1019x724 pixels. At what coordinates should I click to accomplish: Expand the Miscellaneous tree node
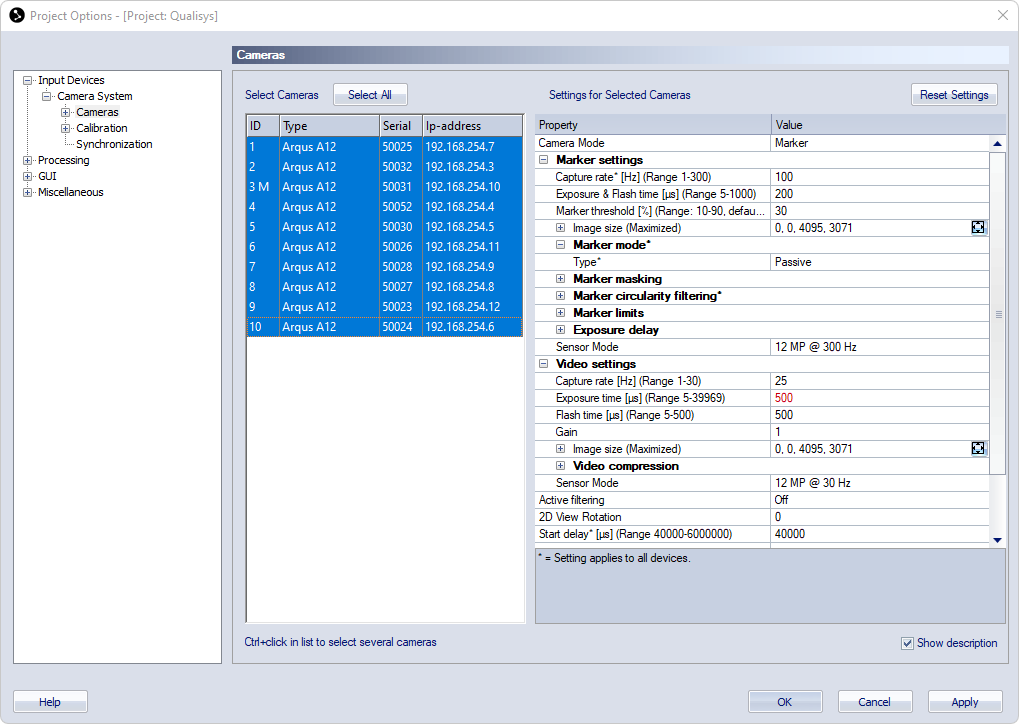[x=27, y=192]
